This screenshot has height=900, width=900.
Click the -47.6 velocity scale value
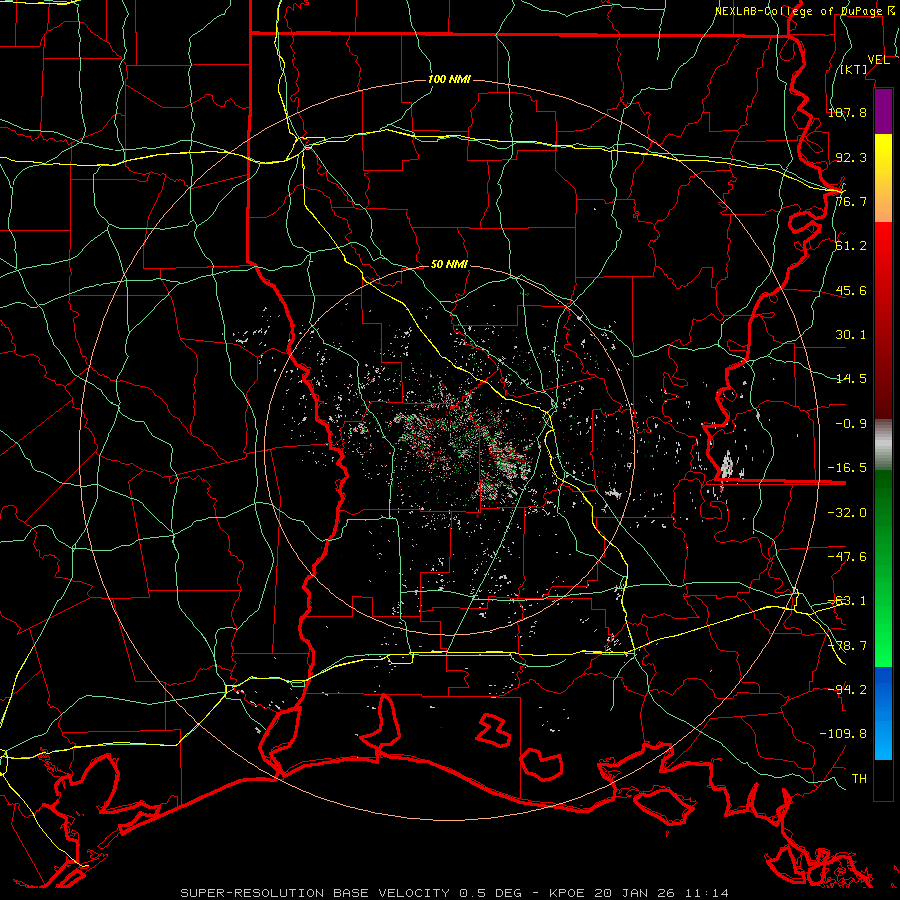coord(847,557)
